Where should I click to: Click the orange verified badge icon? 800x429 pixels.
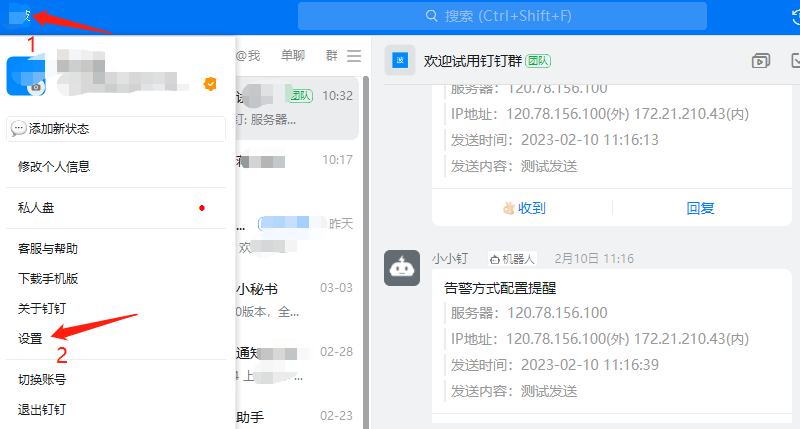point(210,84)
